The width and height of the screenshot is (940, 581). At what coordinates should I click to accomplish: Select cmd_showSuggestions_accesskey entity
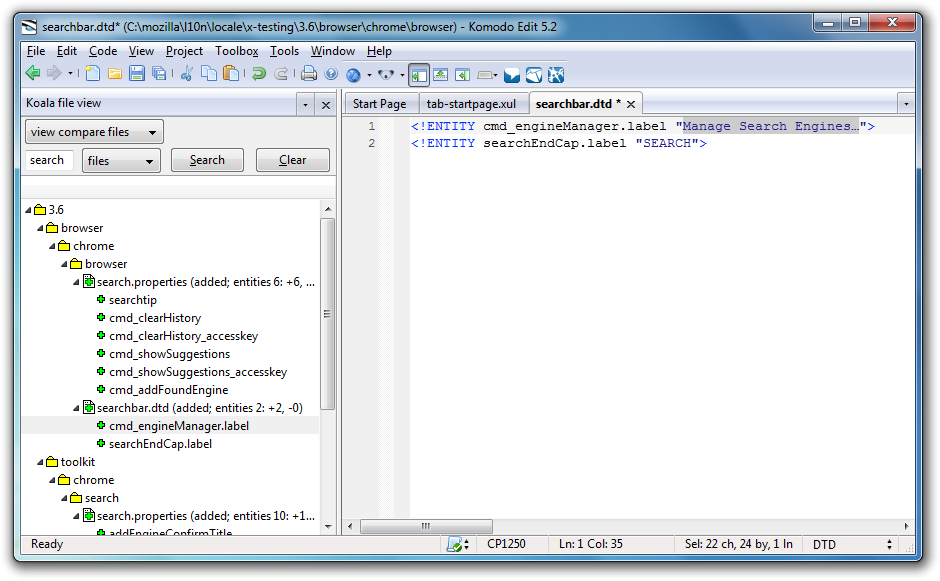[198, 372]
